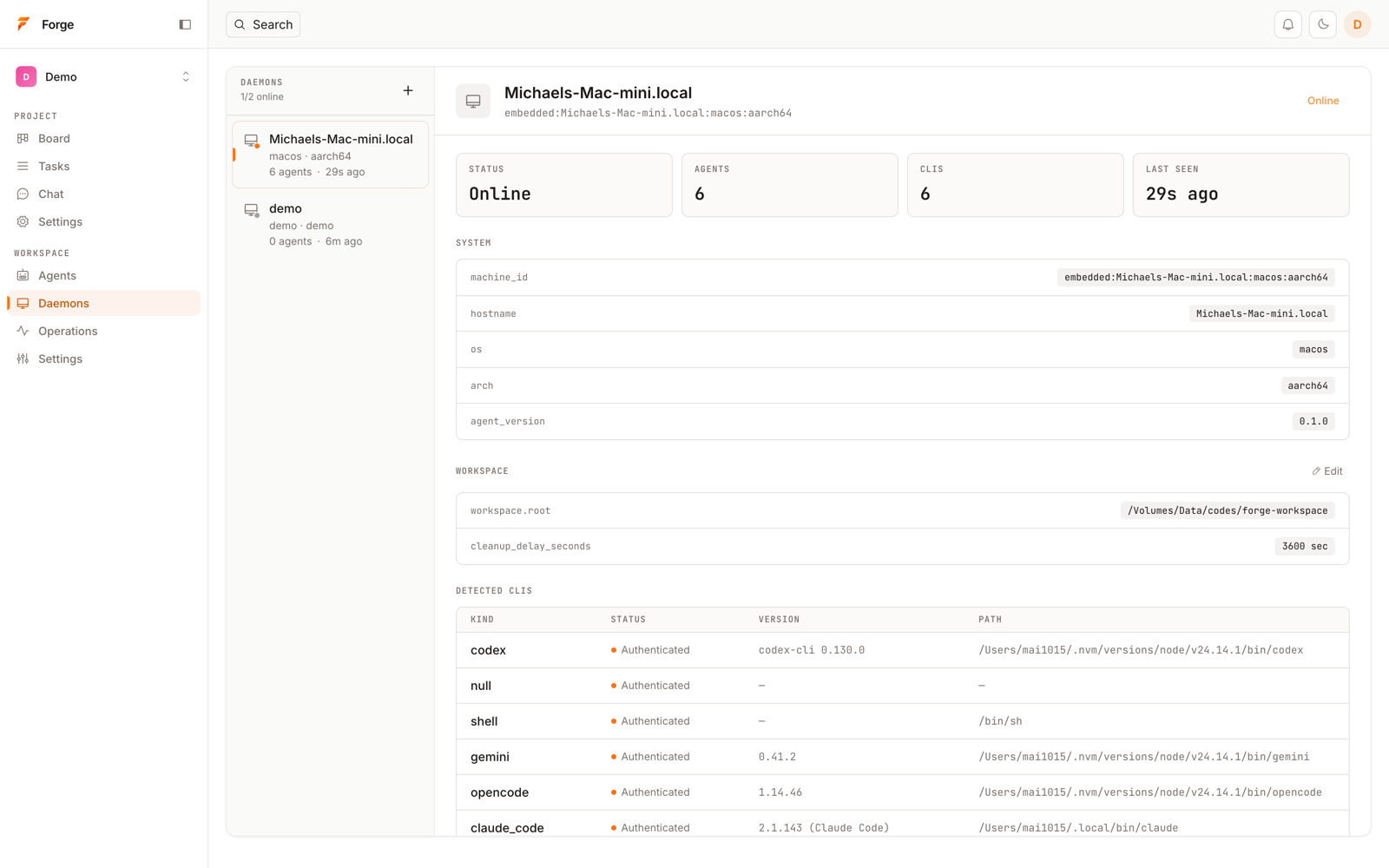Collapse the sidebar panel toggle

click(185, 24)
